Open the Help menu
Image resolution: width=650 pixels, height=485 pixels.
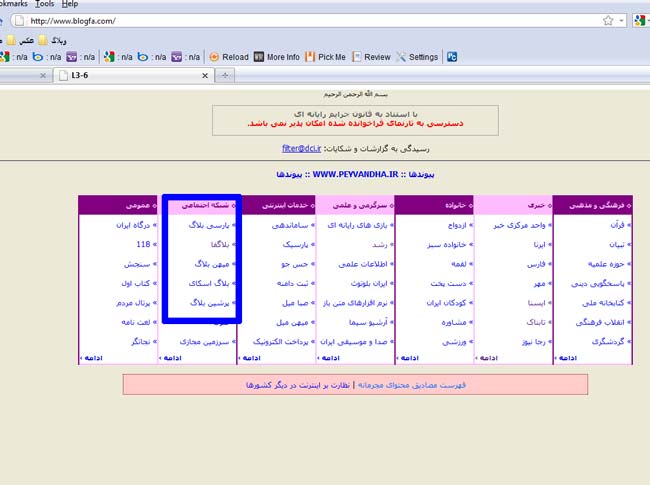(x=70, y=4)
